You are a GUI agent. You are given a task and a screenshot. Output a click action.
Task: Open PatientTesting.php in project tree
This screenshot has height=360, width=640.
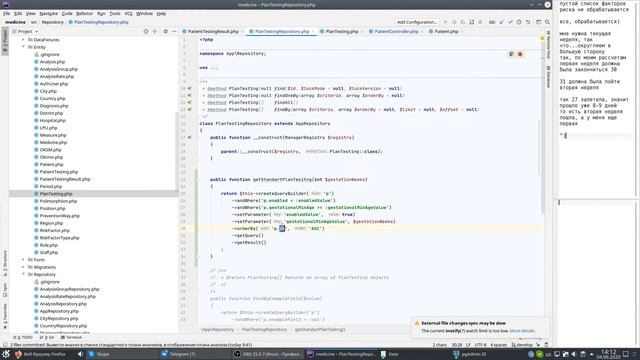59,172
